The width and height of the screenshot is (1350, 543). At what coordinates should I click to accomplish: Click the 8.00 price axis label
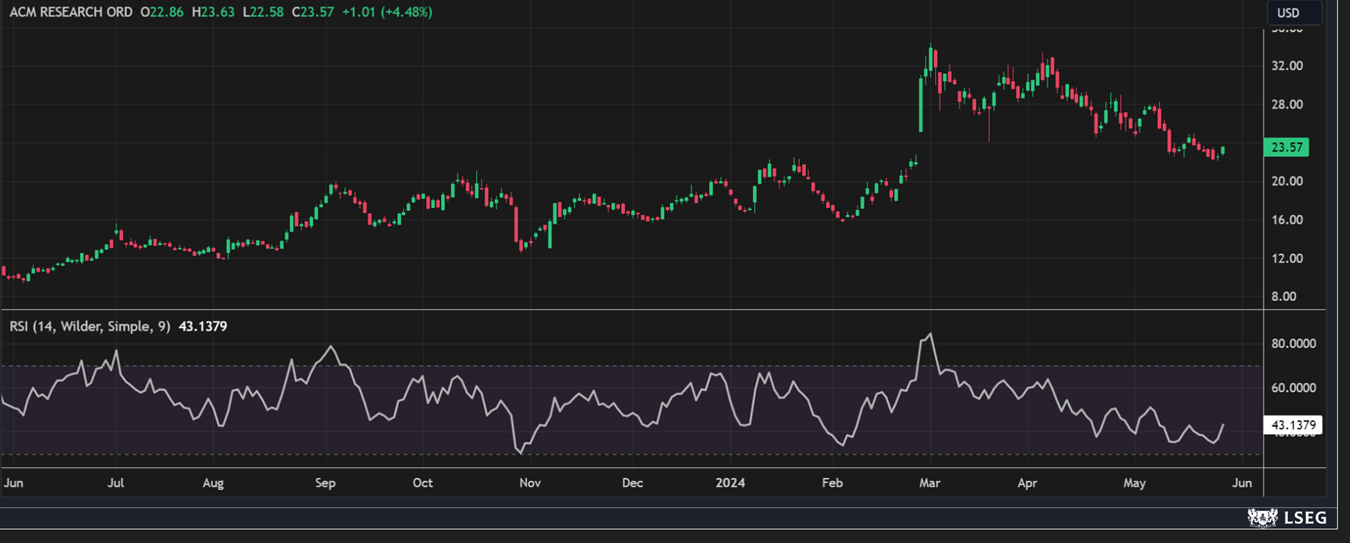point(1286,296)
